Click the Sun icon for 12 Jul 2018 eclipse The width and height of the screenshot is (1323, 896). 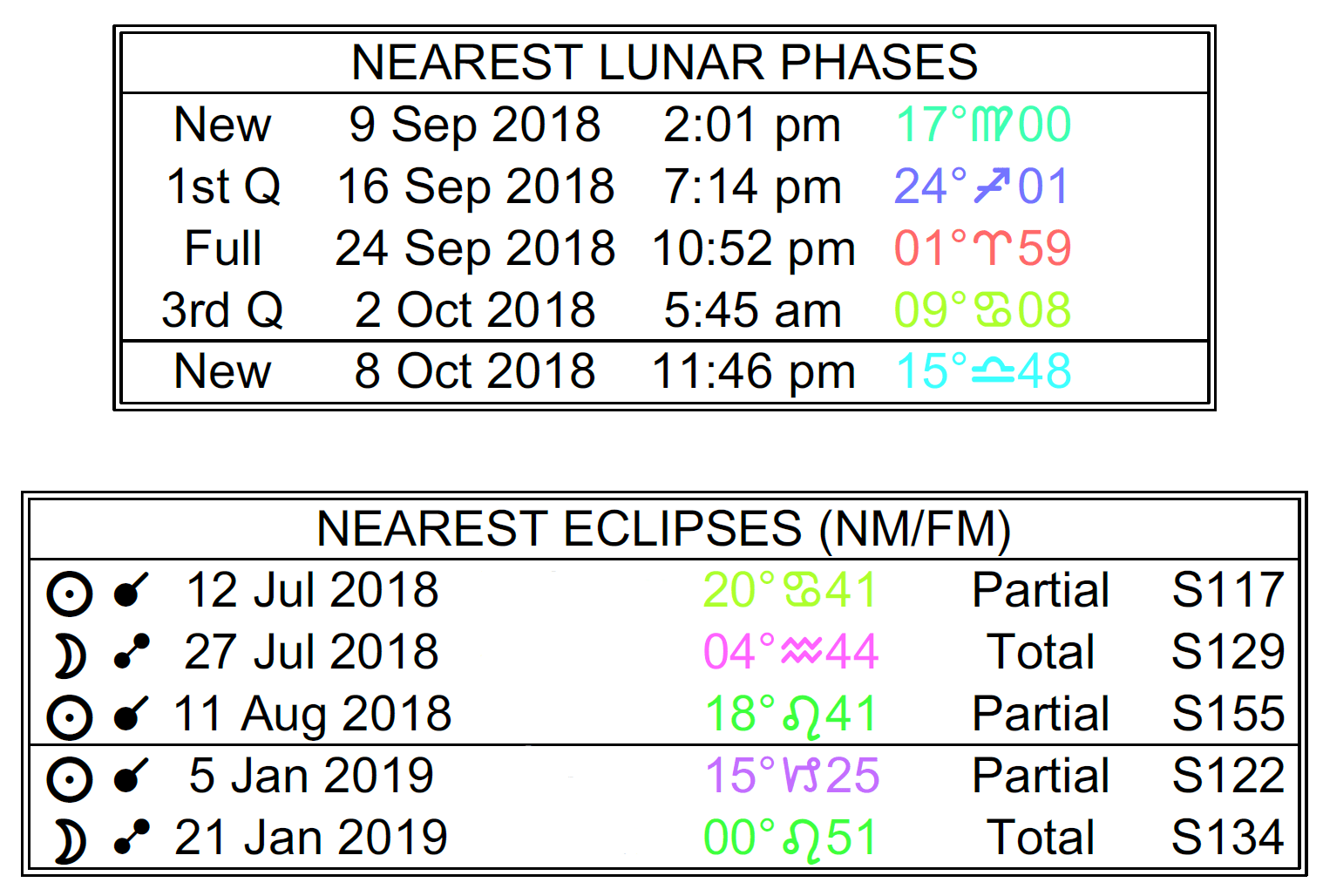pos(69,594)
